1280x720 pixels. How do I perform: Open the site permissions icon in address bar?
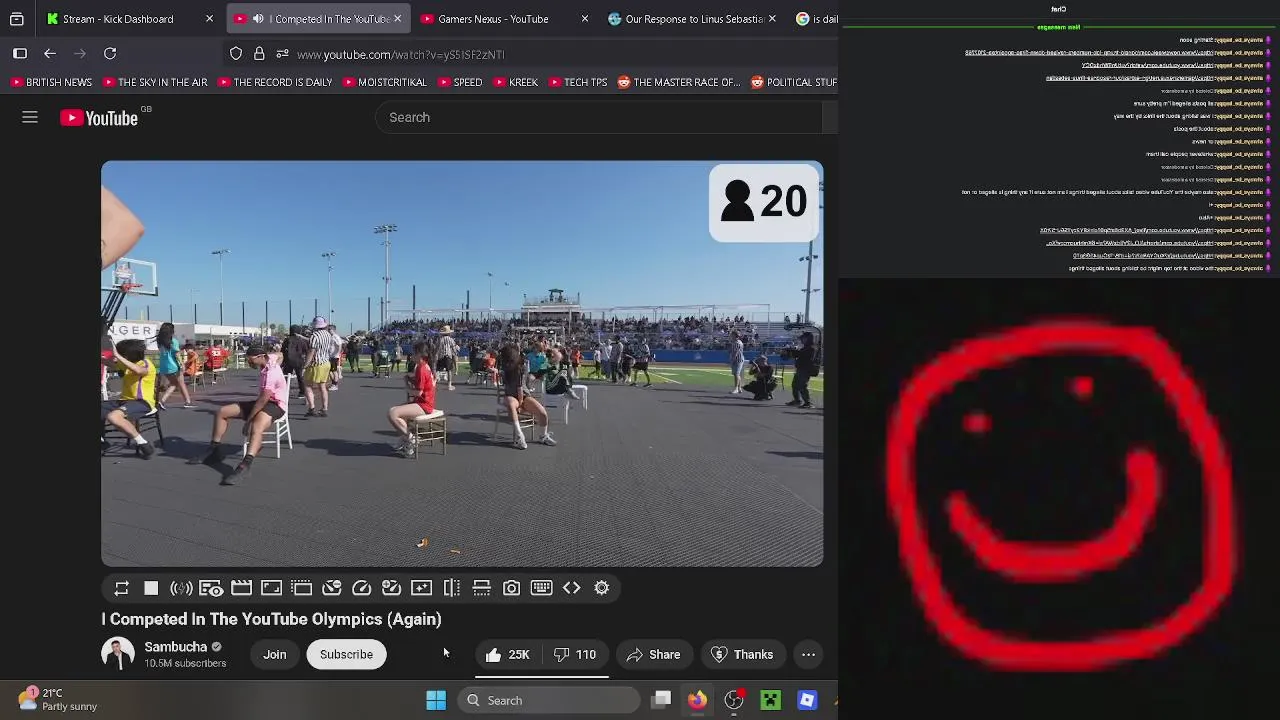[x=282, y=54]
